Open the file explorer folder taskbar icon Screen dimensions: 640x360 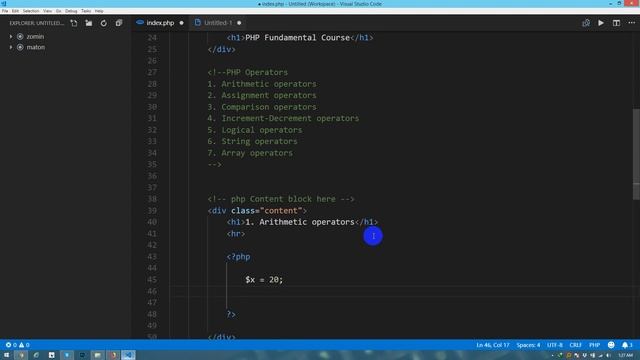[x=97, y=355]
